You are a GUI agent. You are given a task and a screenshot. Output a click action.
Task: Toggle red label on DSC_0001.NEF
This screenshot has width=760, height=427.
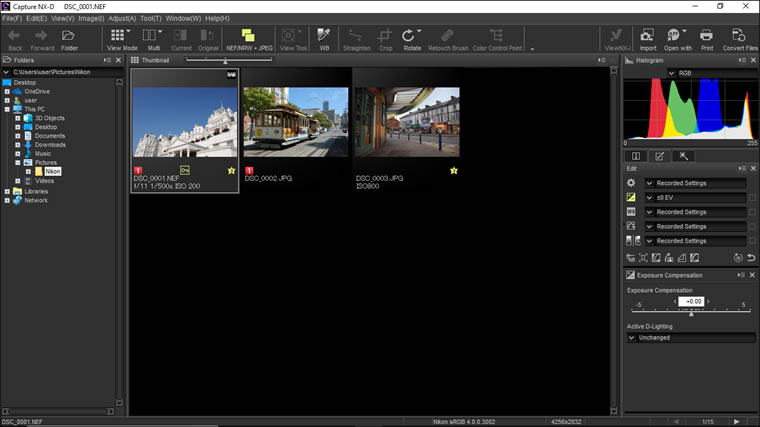[x=138, y=171]
